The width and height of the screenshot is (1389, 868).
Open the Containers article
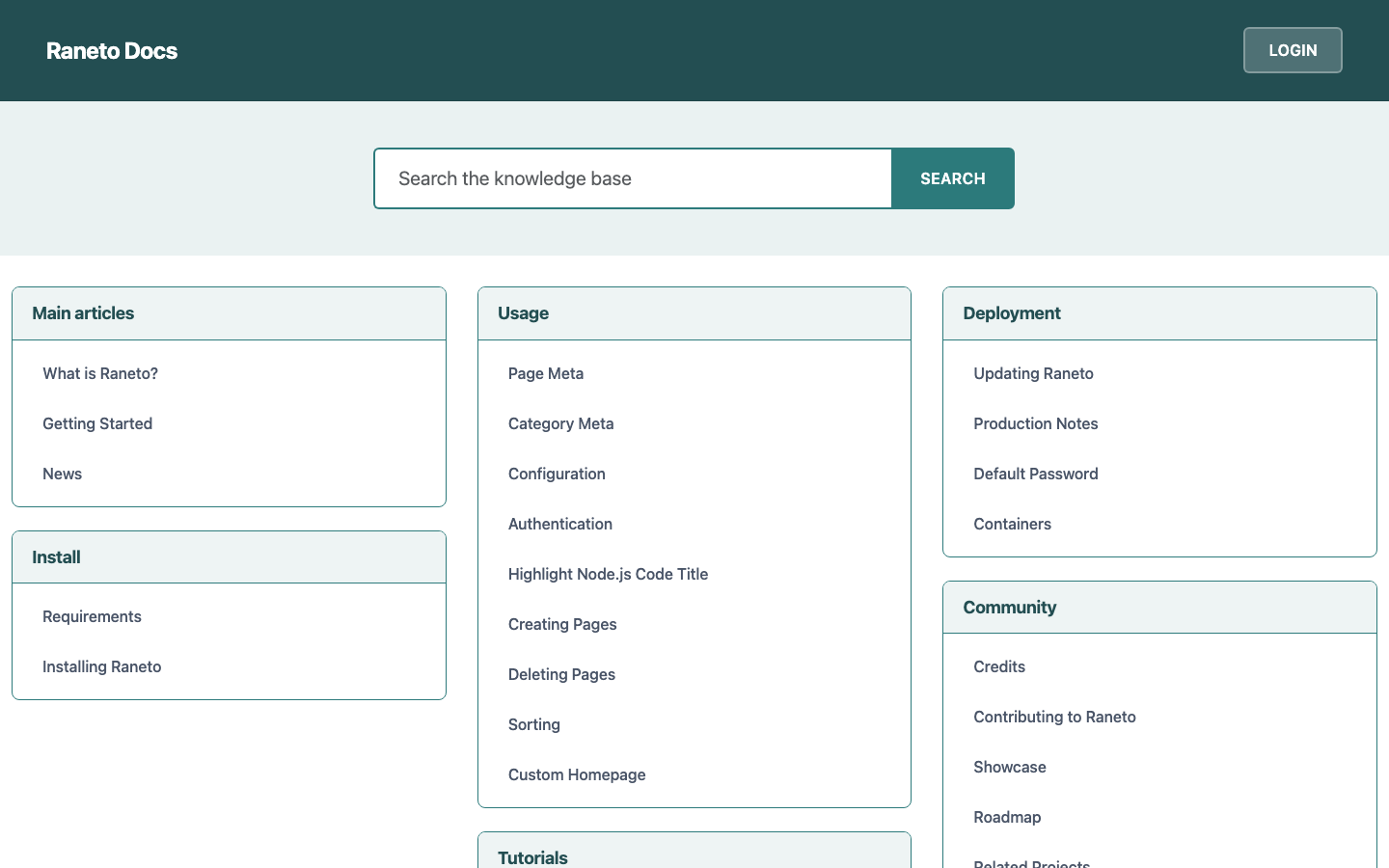(x=1012, y=524)
